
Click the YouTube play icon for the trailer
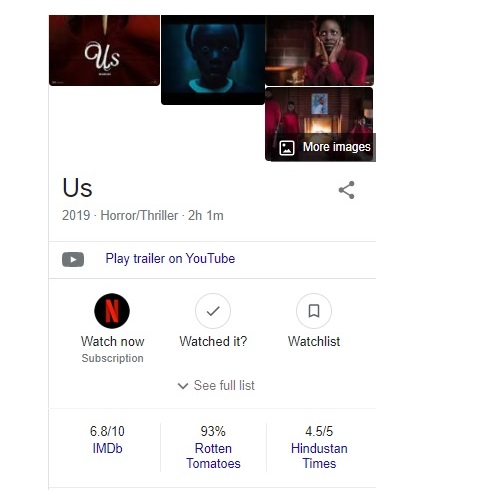pyautogui.click(x=73, y=259)
